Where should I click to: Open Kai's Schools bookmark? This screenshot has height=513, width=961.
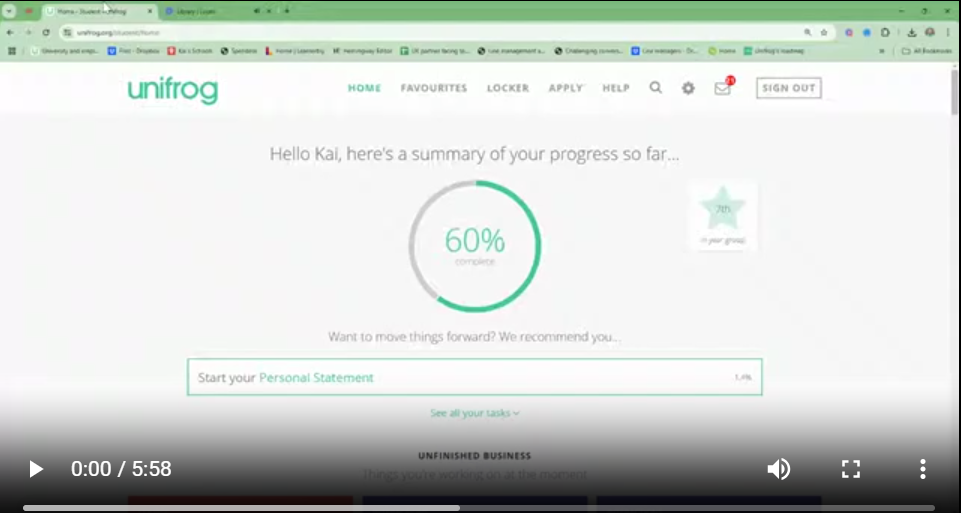[190, 51]
